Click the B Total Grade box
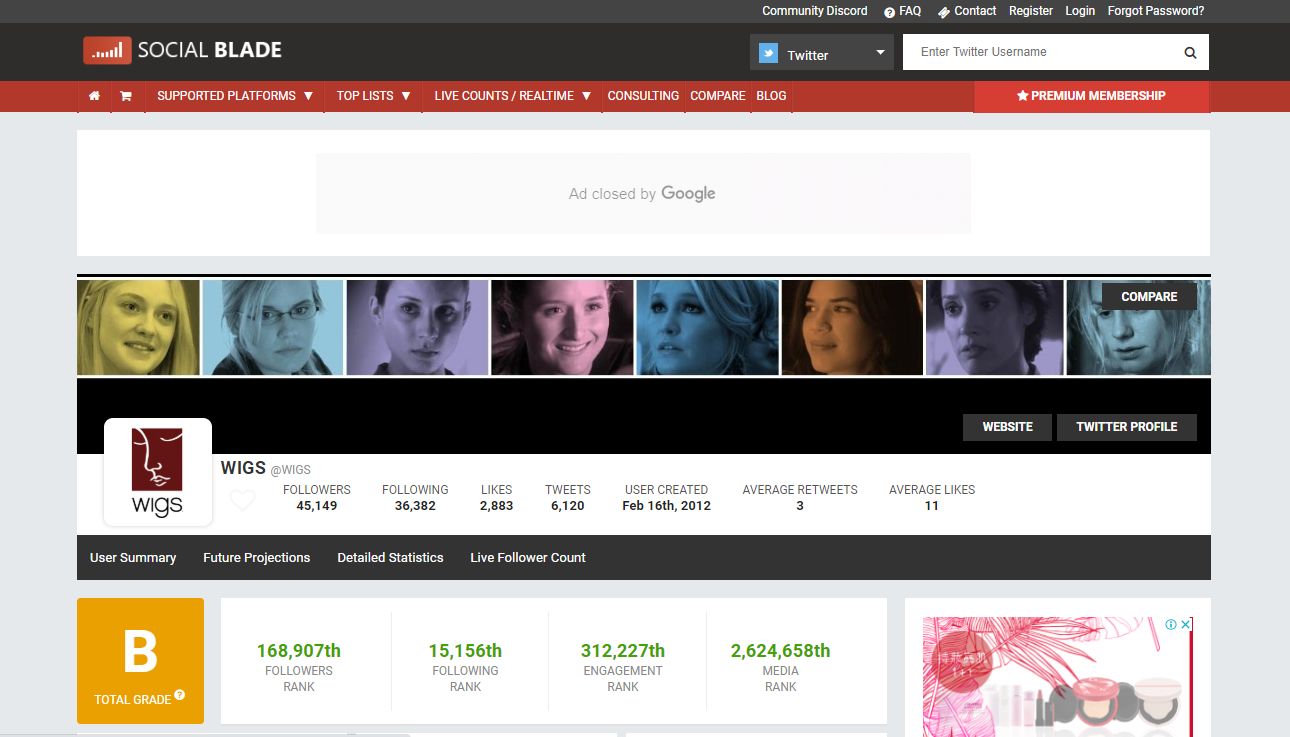This screenshot has width=1290, height=737. pos(140,661)
